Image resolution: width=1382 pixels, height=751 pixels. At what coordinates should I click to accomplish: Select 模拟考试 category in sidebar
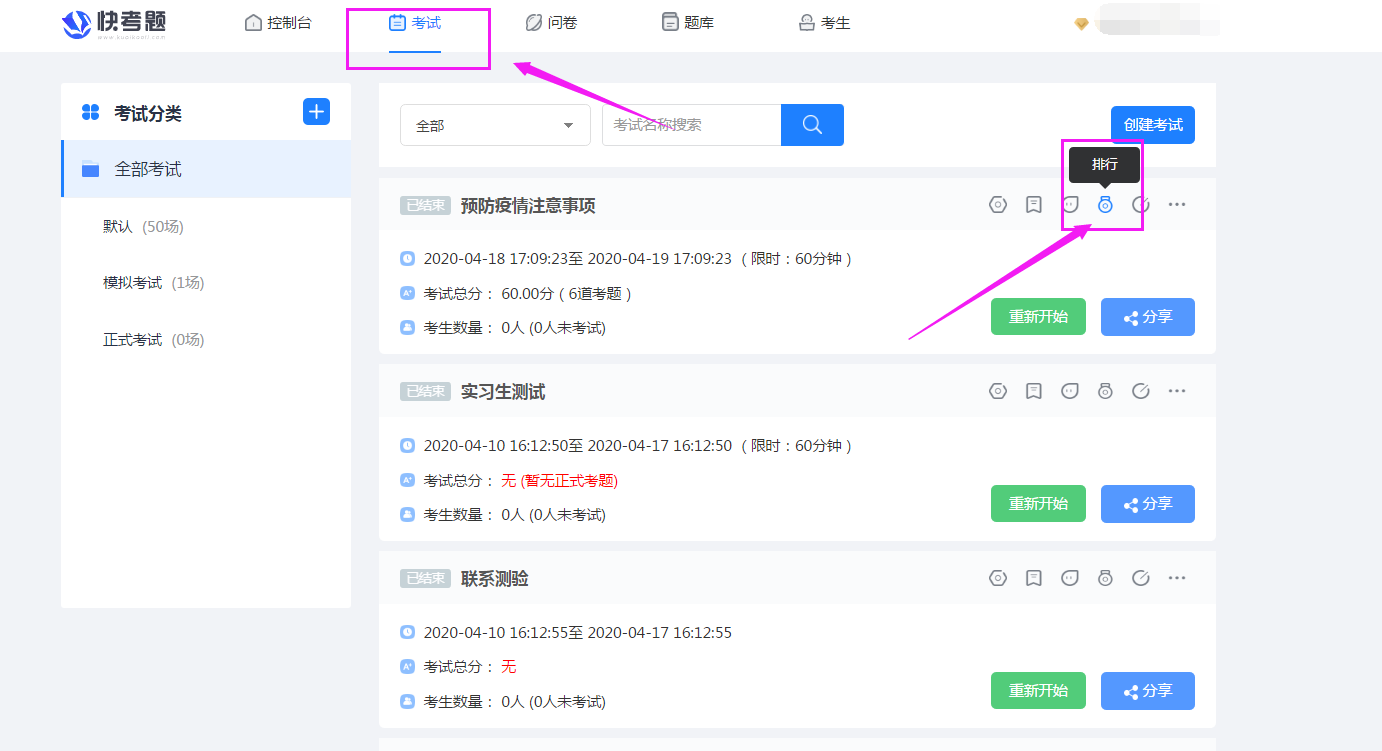[x=132, y=283]
